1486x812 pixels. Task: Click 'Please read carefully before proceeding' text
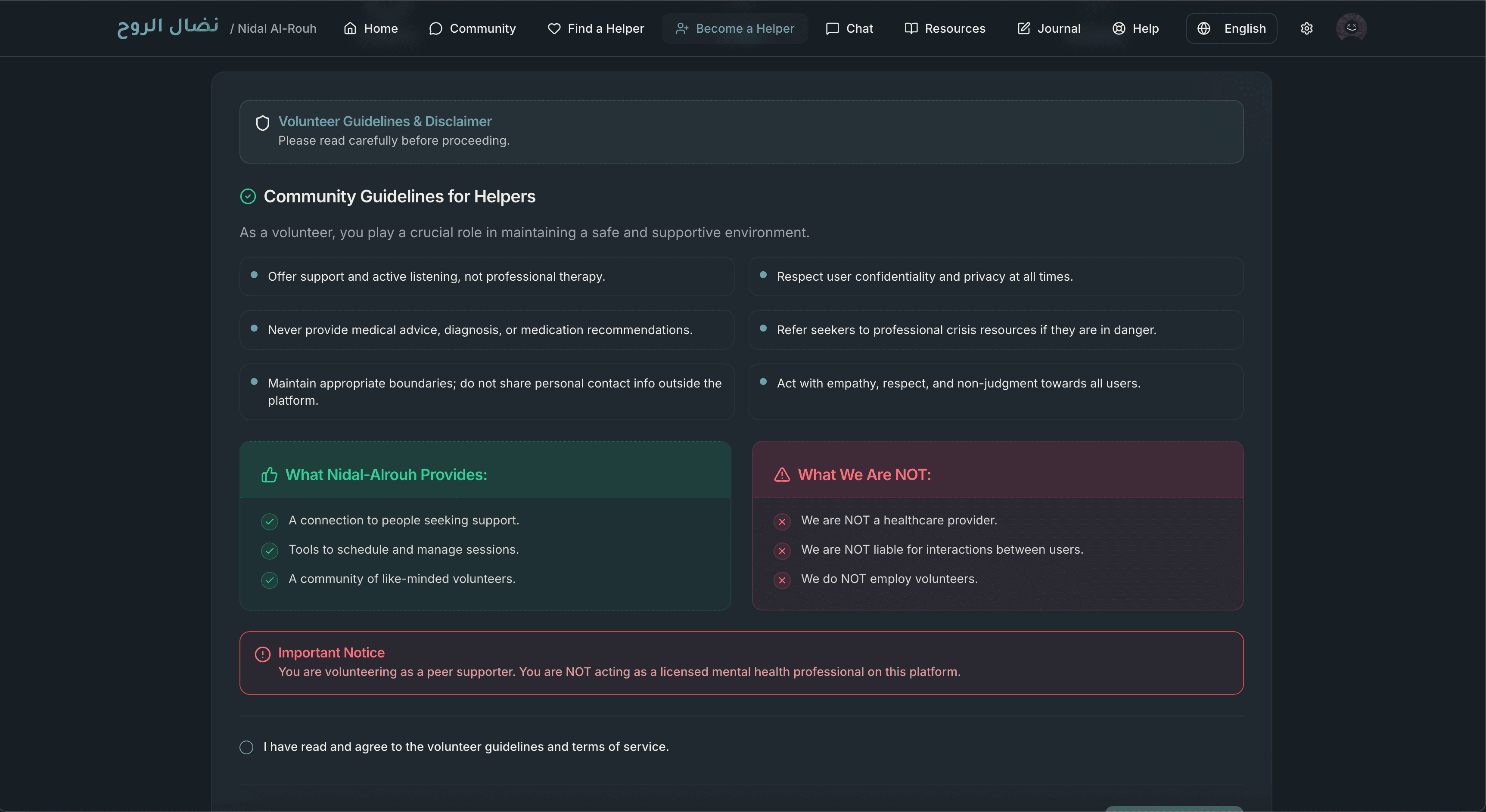(x=394, y=141)
